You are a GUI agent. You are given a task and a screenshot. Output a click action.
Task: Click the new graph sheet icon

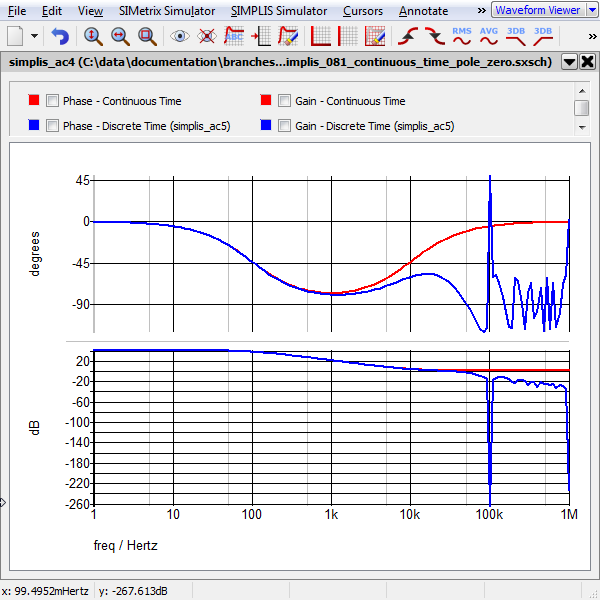[16, 36]
